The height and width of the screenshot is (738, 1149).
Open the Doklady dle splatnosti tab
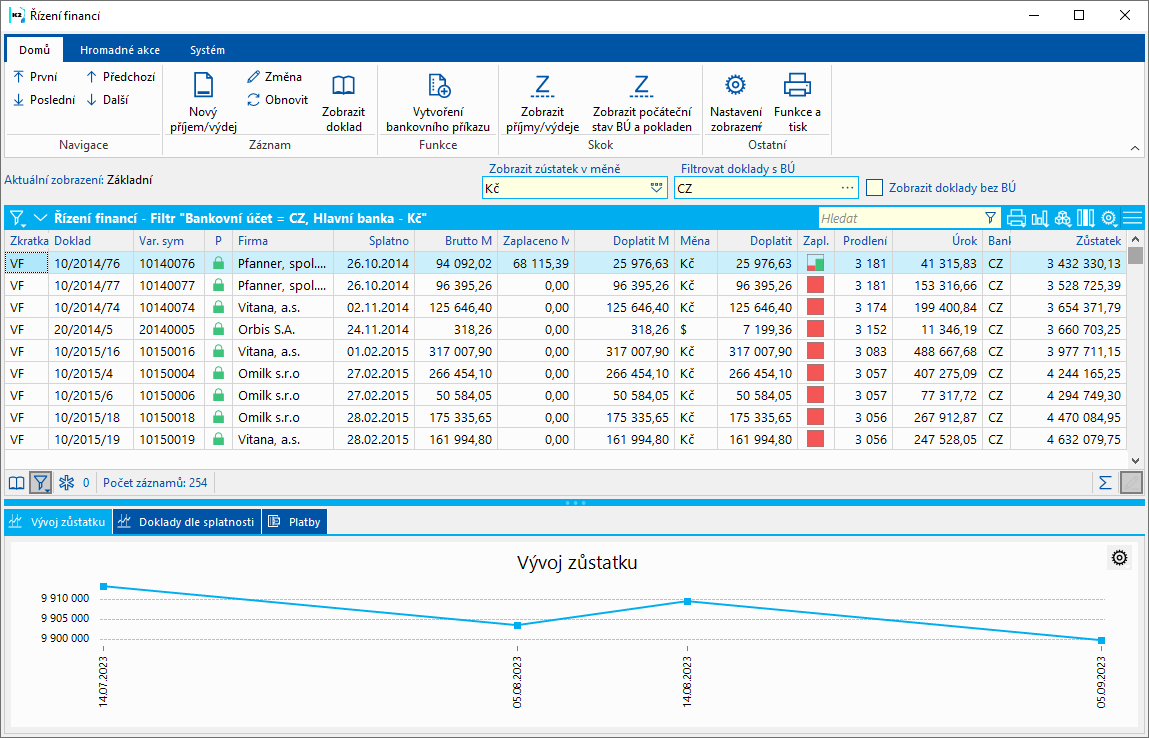(x=187, y=522)
